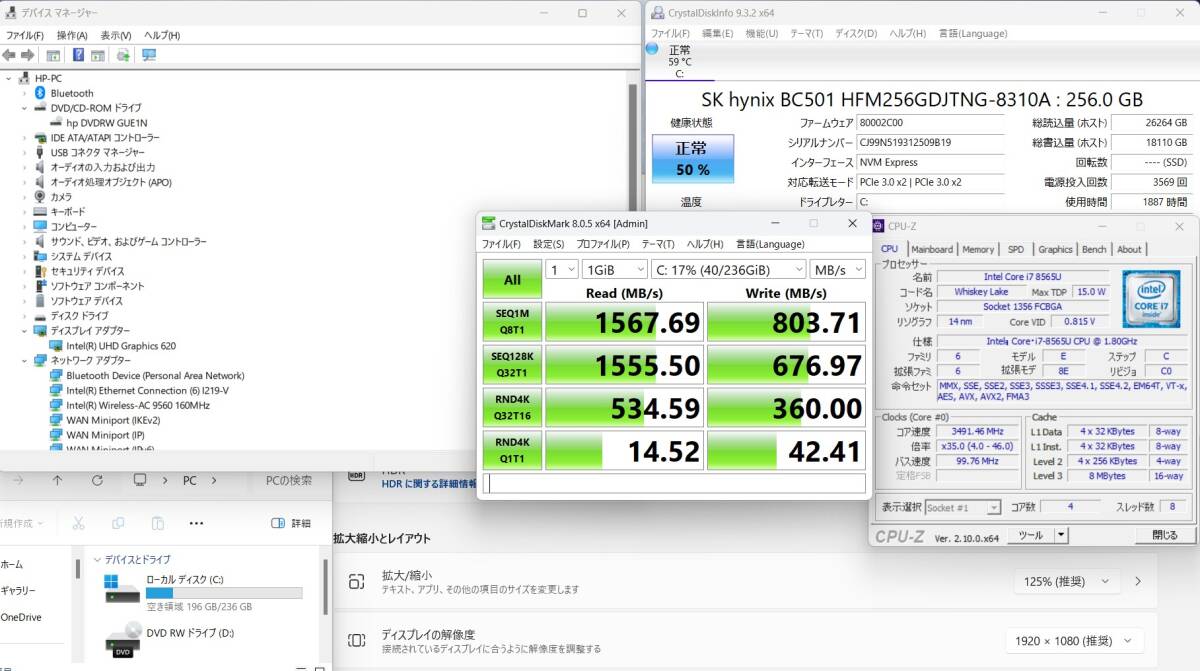1200x671 pixels.
Task: Click the up arrow in File Explorer navigation
Action: click(57, 480)
